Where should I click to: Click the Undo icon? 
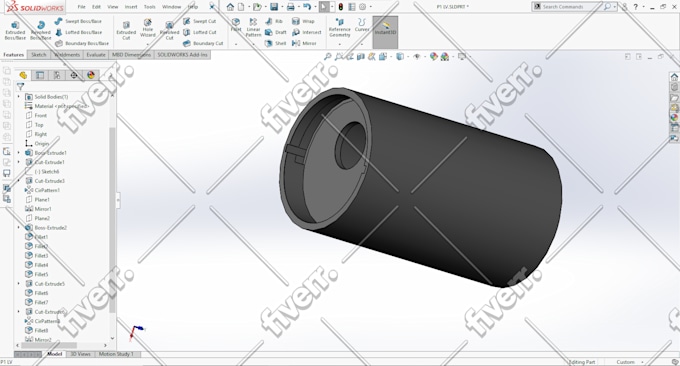tap(307, 7)
